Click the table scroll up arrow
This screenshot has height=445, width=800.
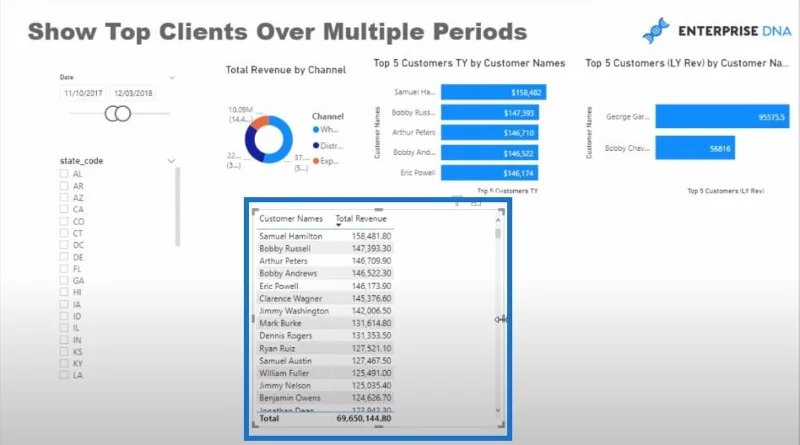[x=498, y=220]
